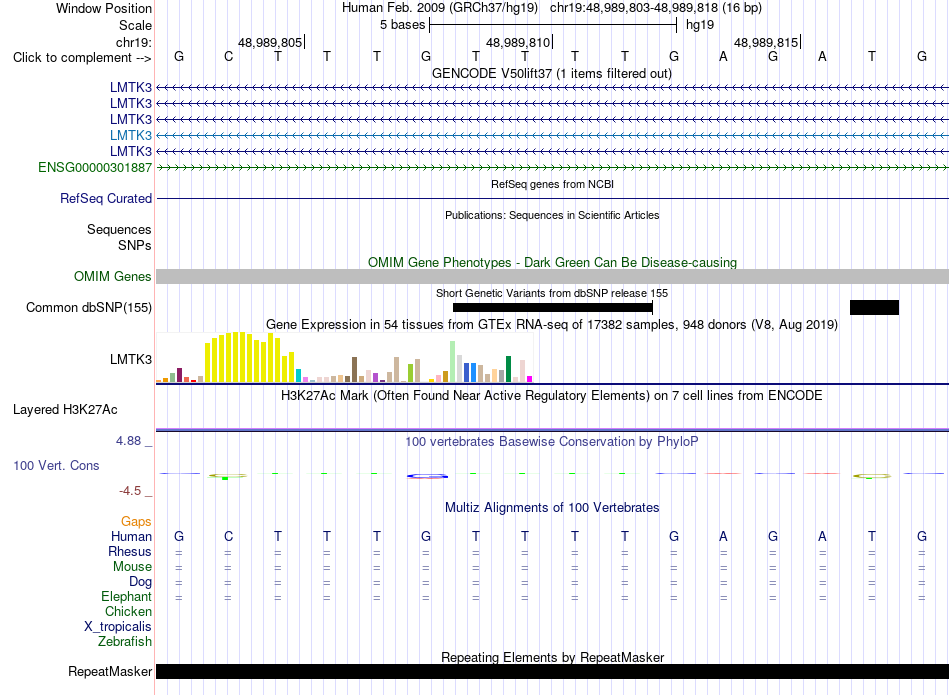Click the green ENSG00000301887 transcript arrow line
950x695 pixels.
553,167
